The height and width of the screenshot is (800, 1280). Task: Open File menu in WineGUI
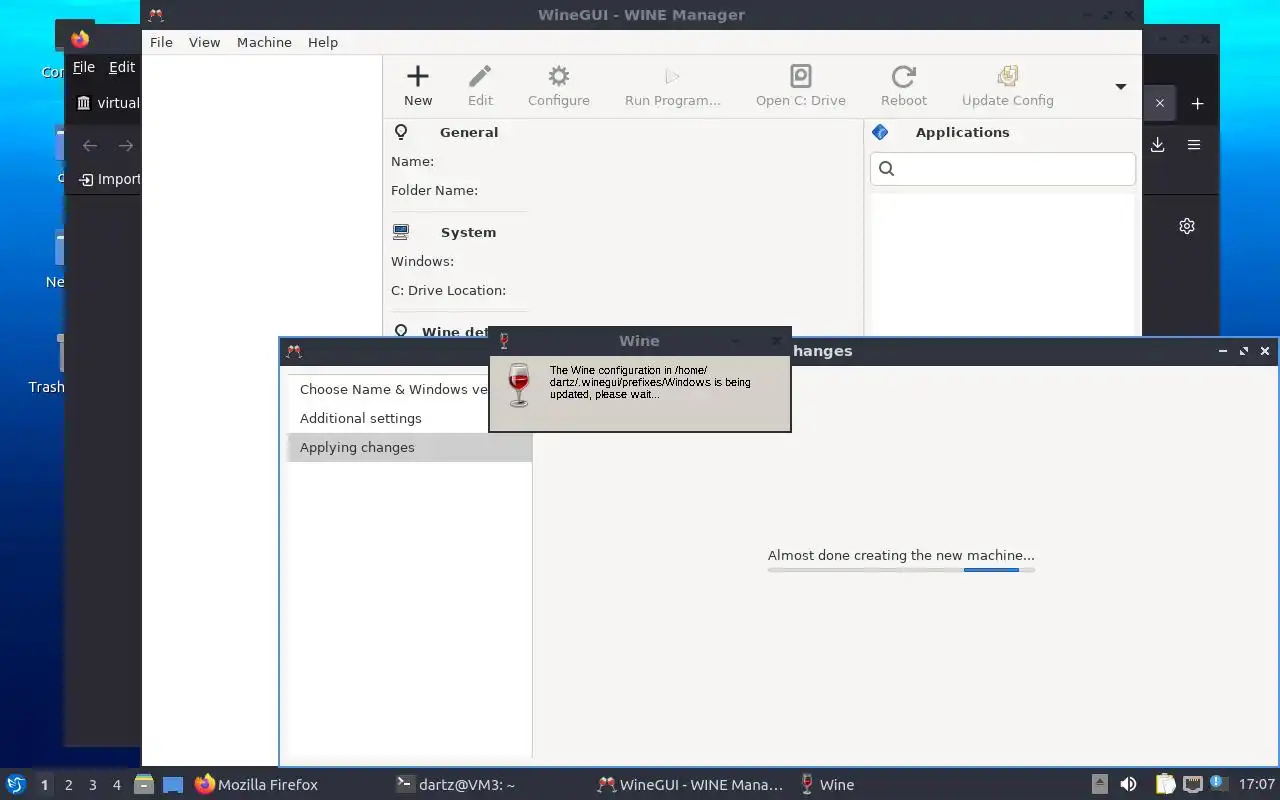[x=161, y=42]
